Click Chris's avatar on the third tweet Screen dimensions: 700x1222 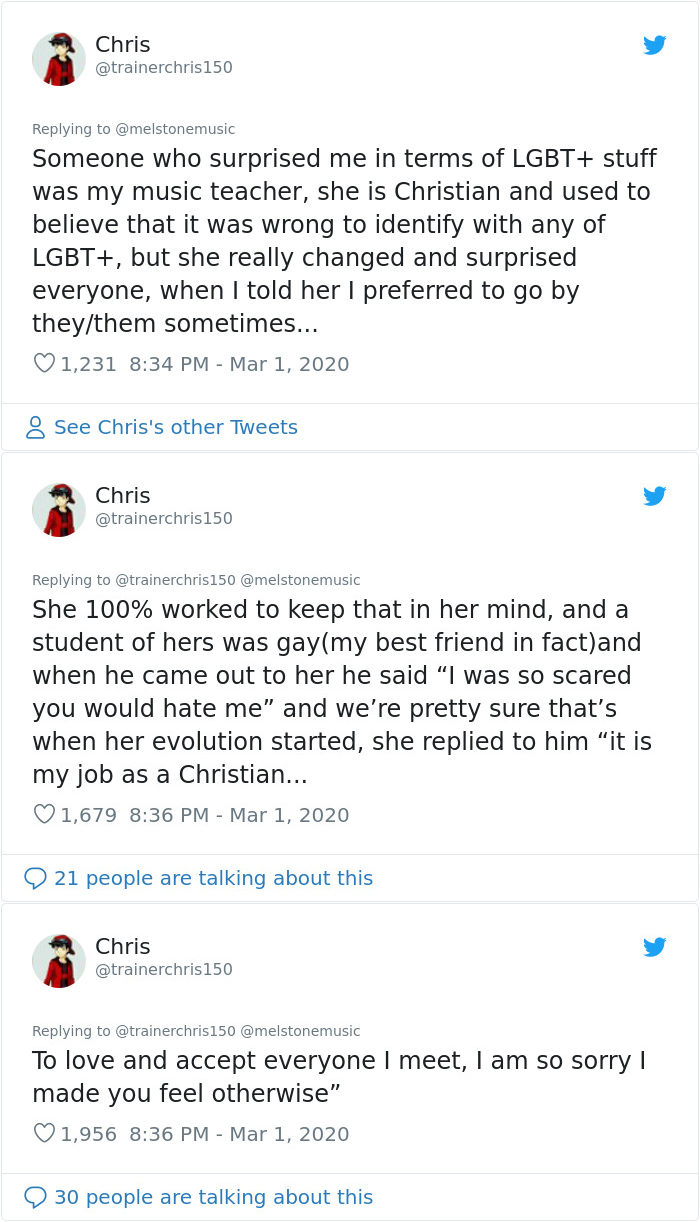[59, 959]
